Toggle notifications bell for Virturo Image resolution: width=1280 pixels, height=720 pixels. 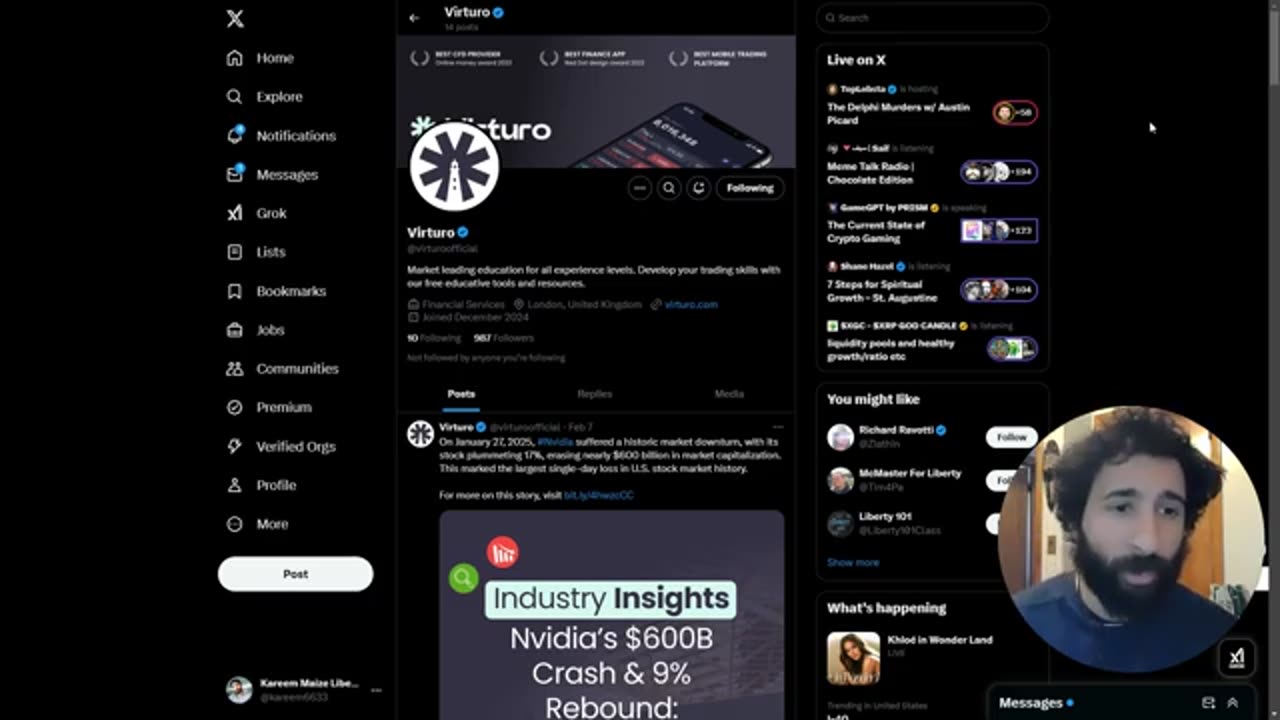[x=699, y=188]
